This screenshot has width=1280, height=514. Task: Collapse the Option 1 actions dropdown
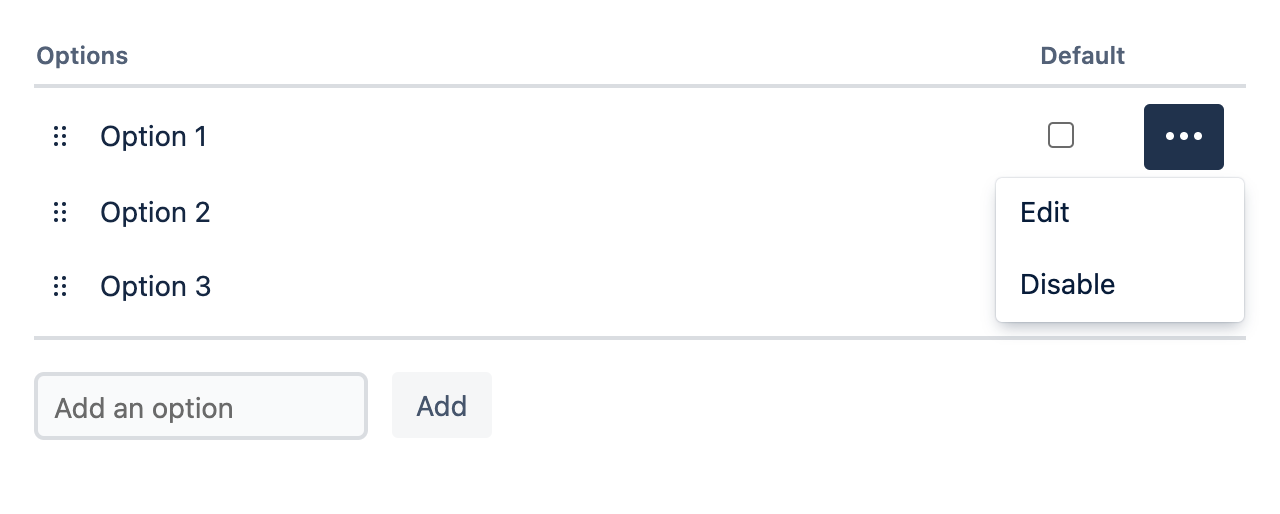(1183, 137)
